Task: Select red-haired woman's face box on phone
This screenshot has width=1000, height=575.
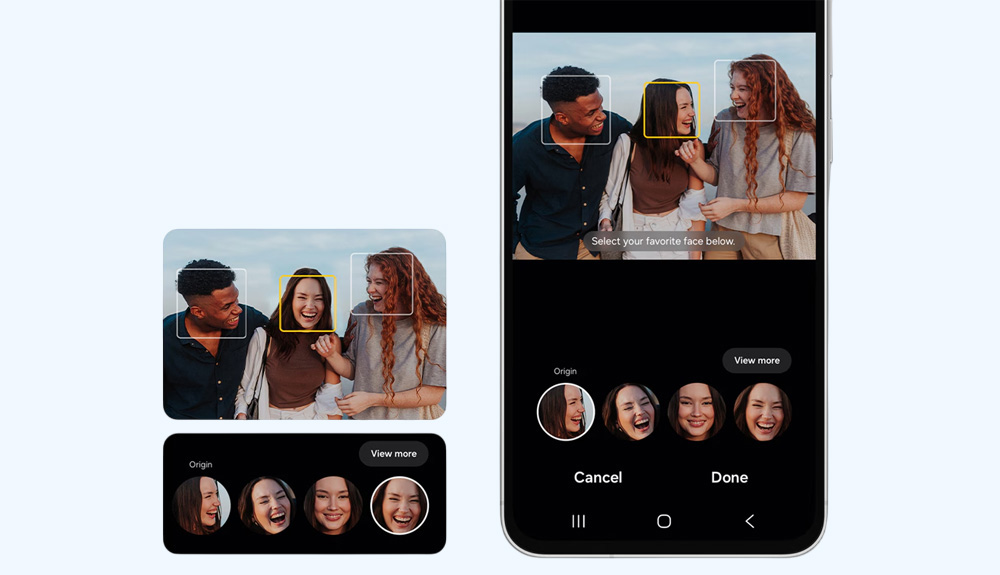Action: click(745, 91)
